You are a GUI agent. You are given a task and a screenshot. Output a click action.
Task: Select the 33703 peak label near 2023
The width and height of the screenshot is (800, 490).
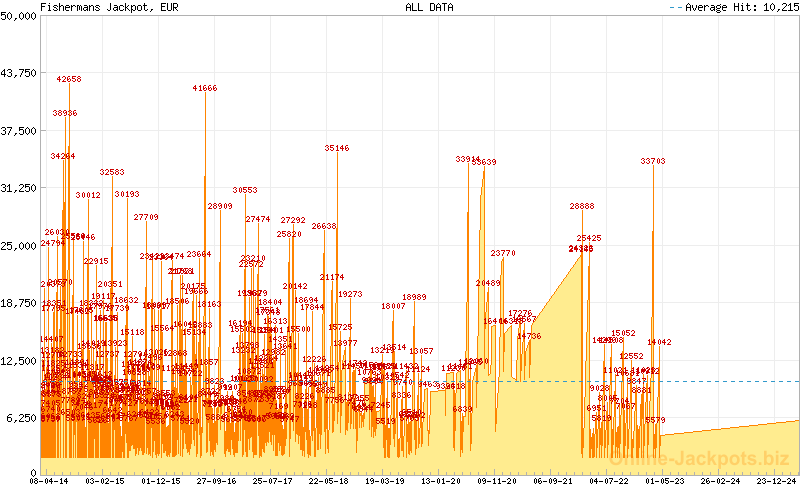coord(653,161)
